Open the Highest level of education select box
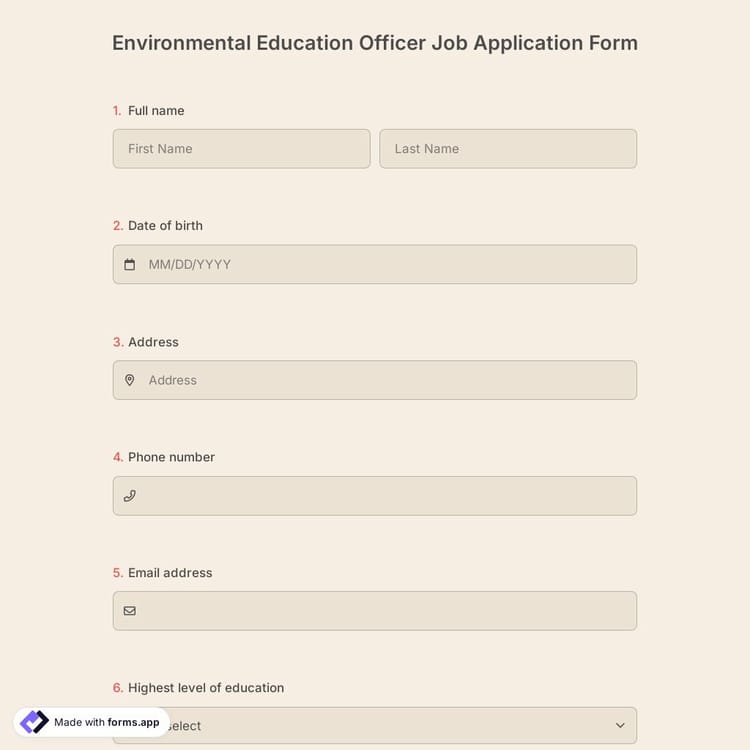The image size is (750, 750). (400, 726)
